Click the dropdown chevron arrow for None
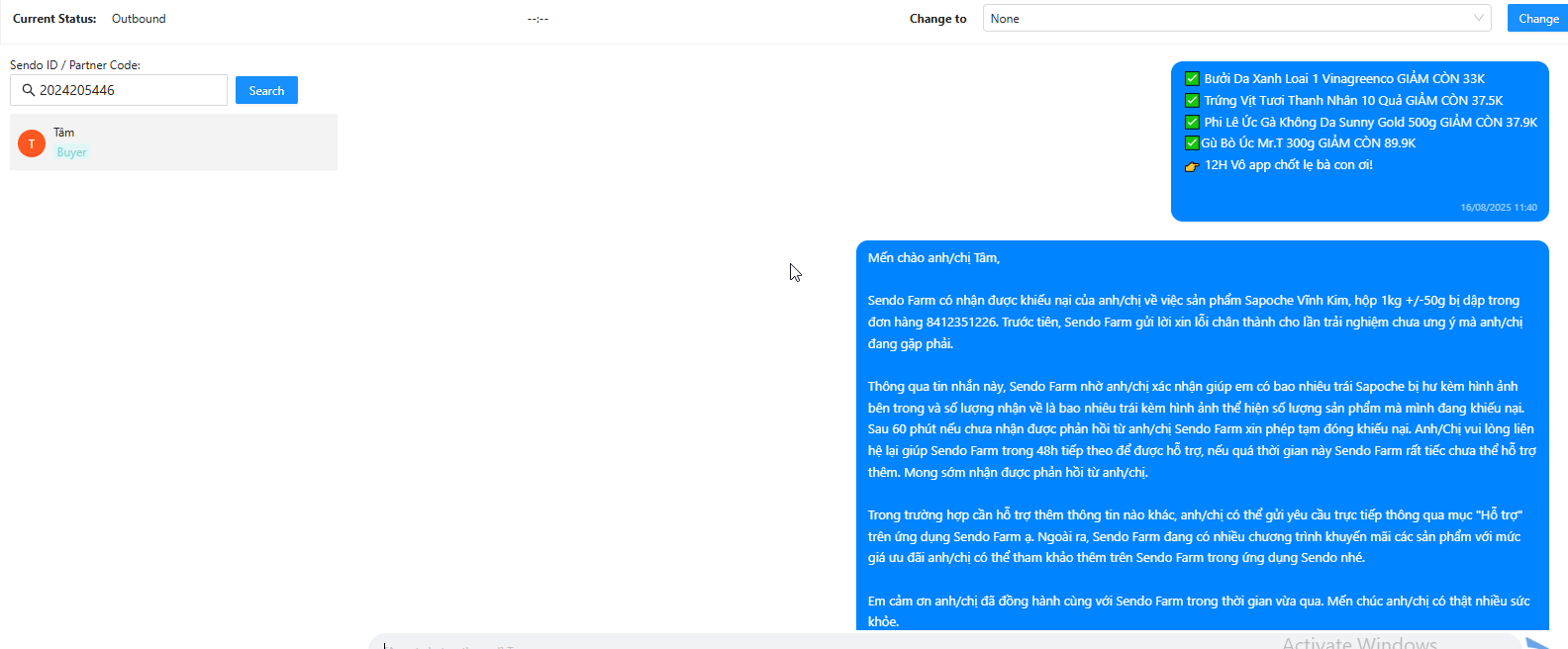The width and height of the screenshot is (1568, 649). point(1478,18)
